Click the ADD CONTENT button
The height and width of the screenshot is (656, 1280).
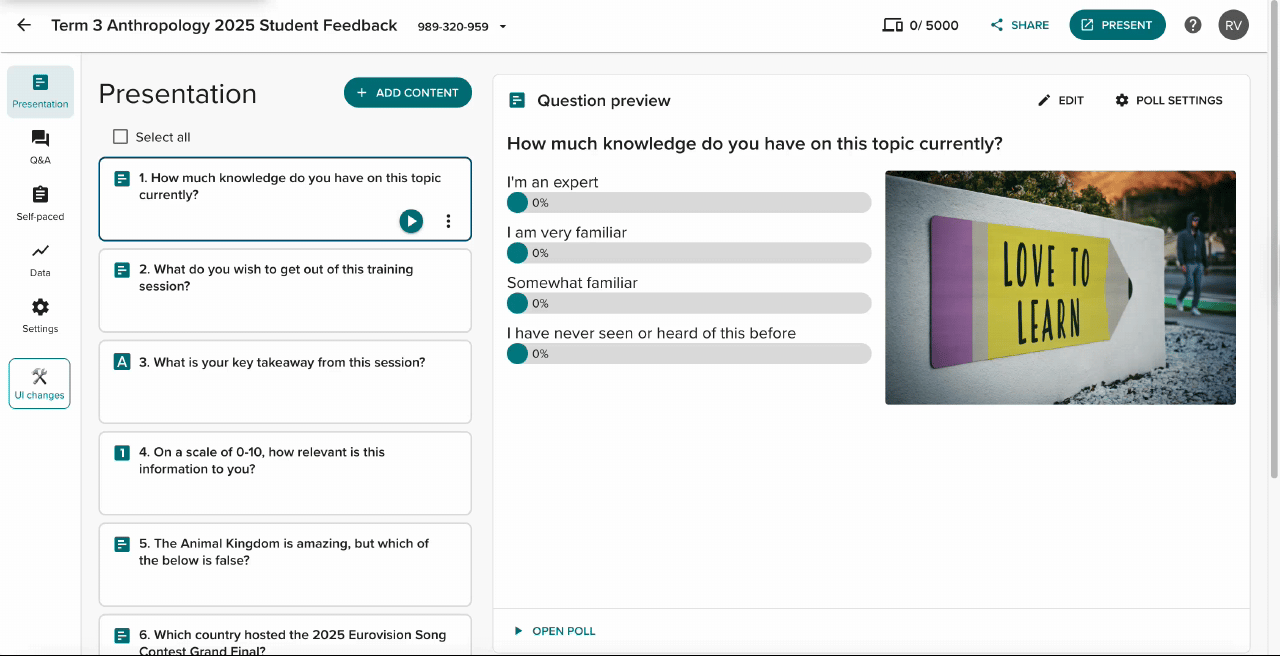click(408, 92)
